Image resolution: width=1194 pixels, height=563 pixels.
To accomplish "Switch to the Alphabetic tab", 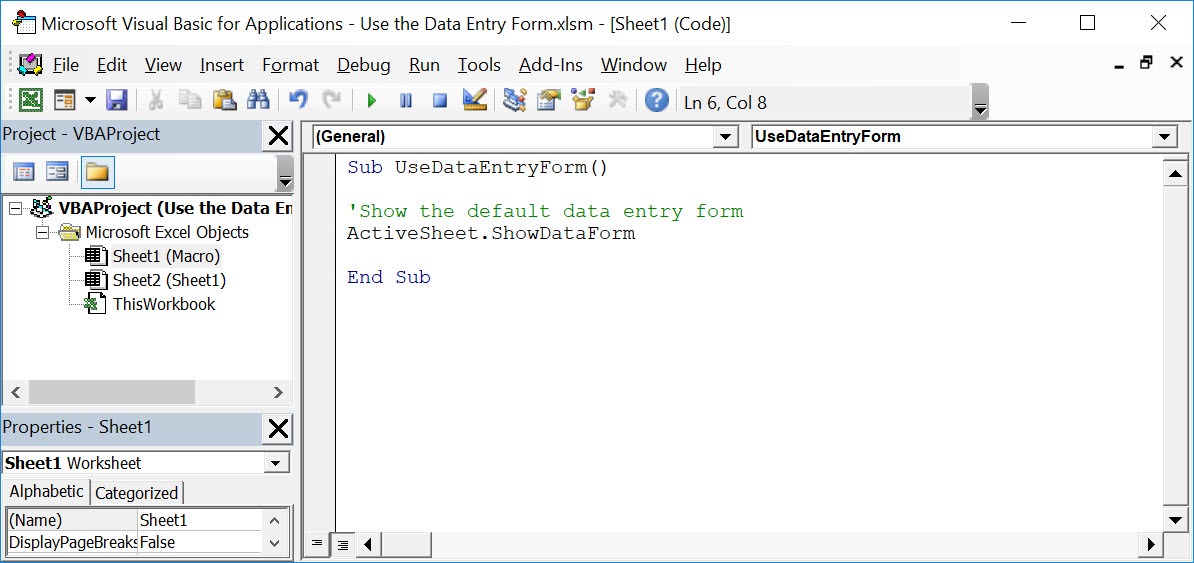I will pos(46,491).
